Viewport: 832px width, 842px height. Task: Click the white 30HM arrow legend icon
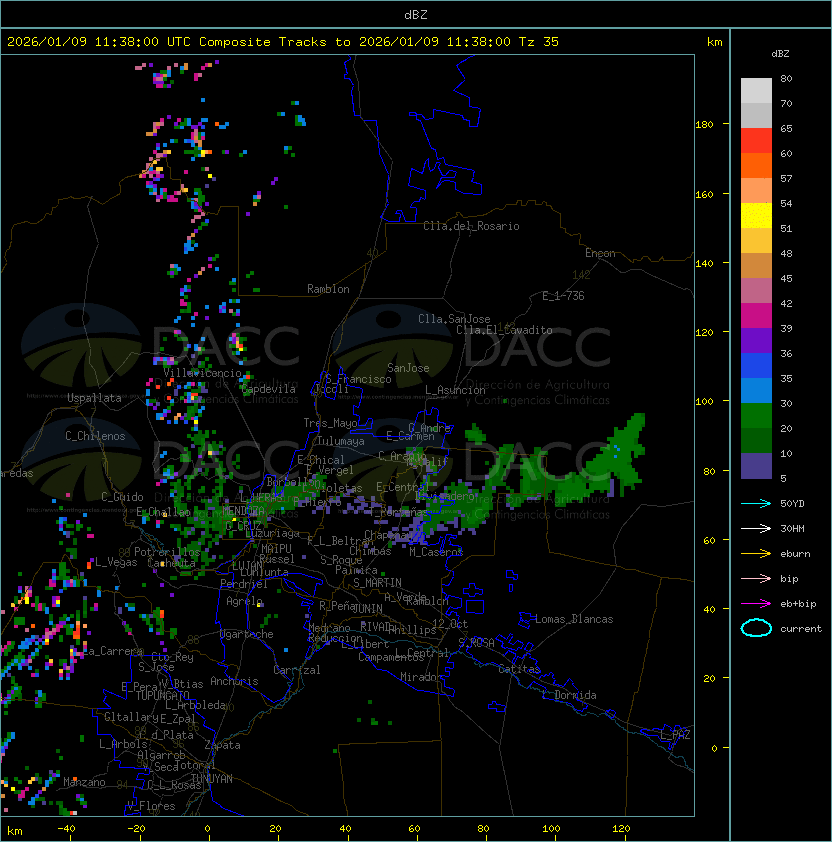click(x=756, y=528)
